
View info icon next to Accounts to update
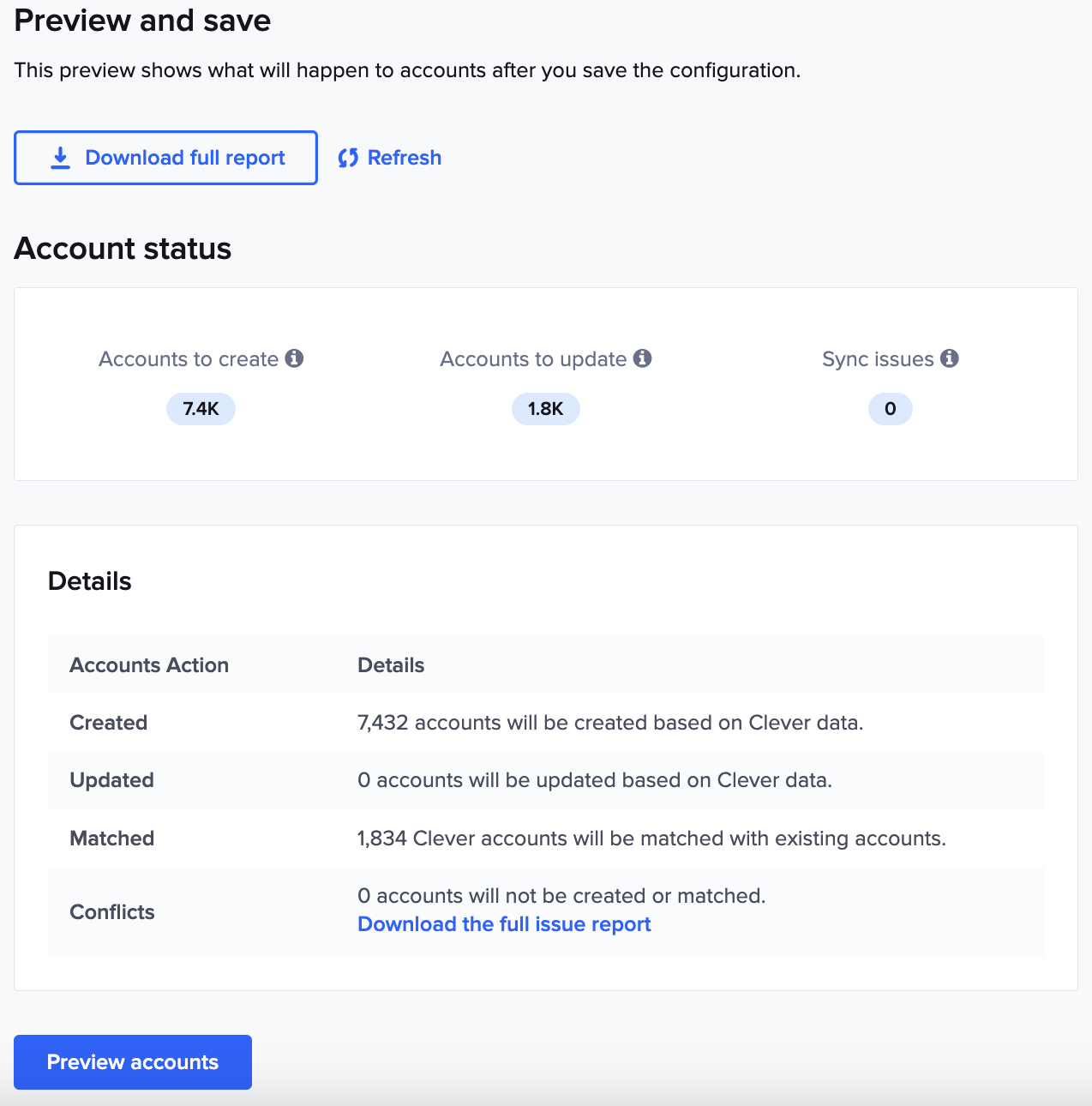tap(643, 358)
